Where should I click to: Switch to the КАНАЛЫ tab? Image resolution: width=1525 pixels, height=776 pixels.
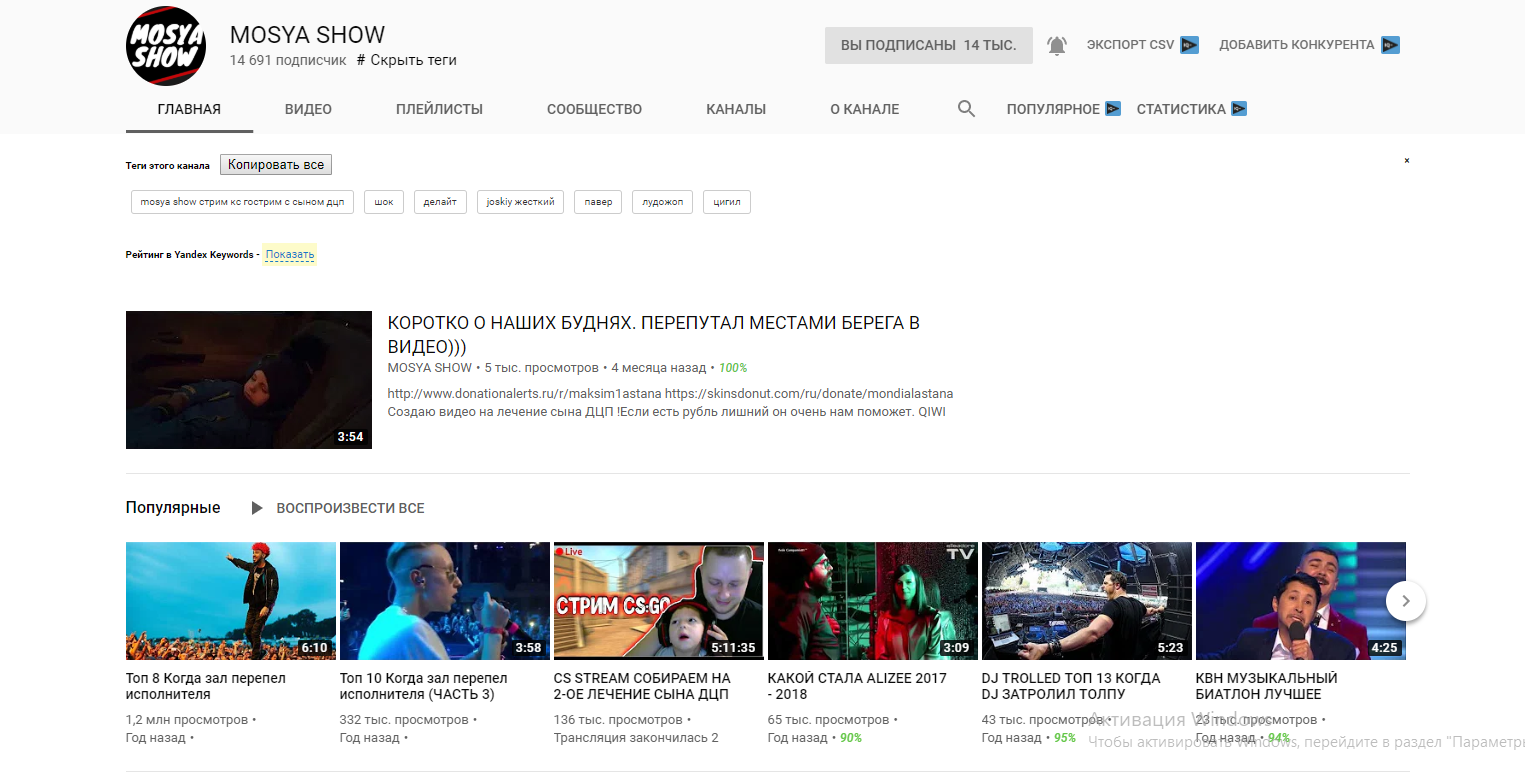(x=736, y=109)
